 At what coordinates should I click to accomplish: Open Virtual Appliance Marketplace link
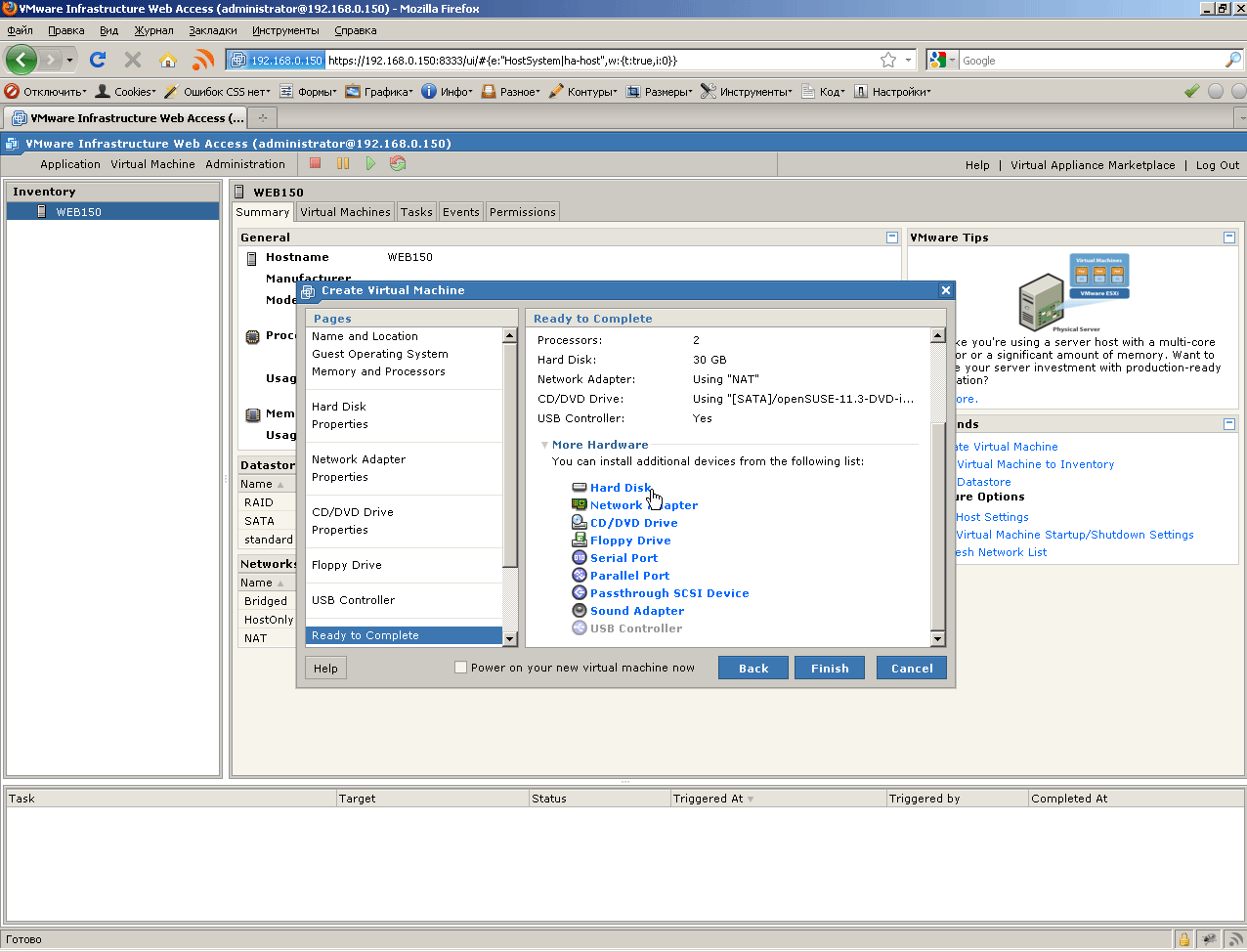click(1093, 165)
